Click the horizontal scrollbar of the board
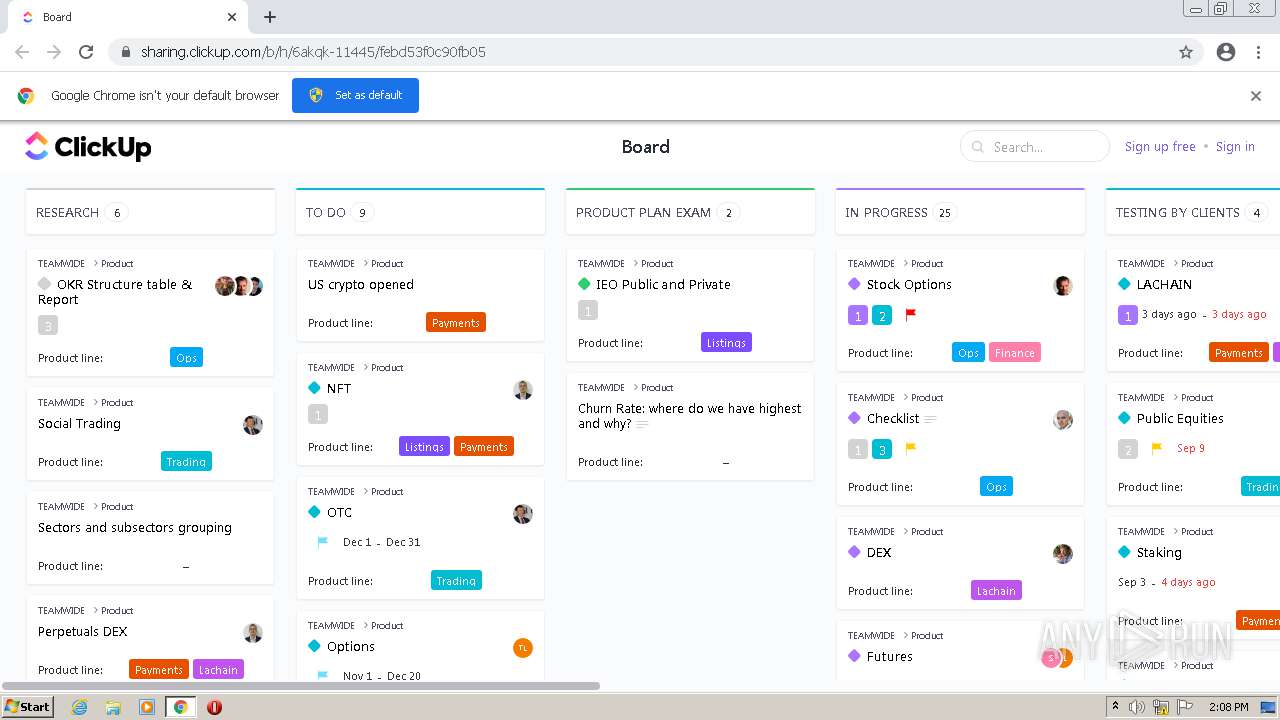 [x=300, y=686]
